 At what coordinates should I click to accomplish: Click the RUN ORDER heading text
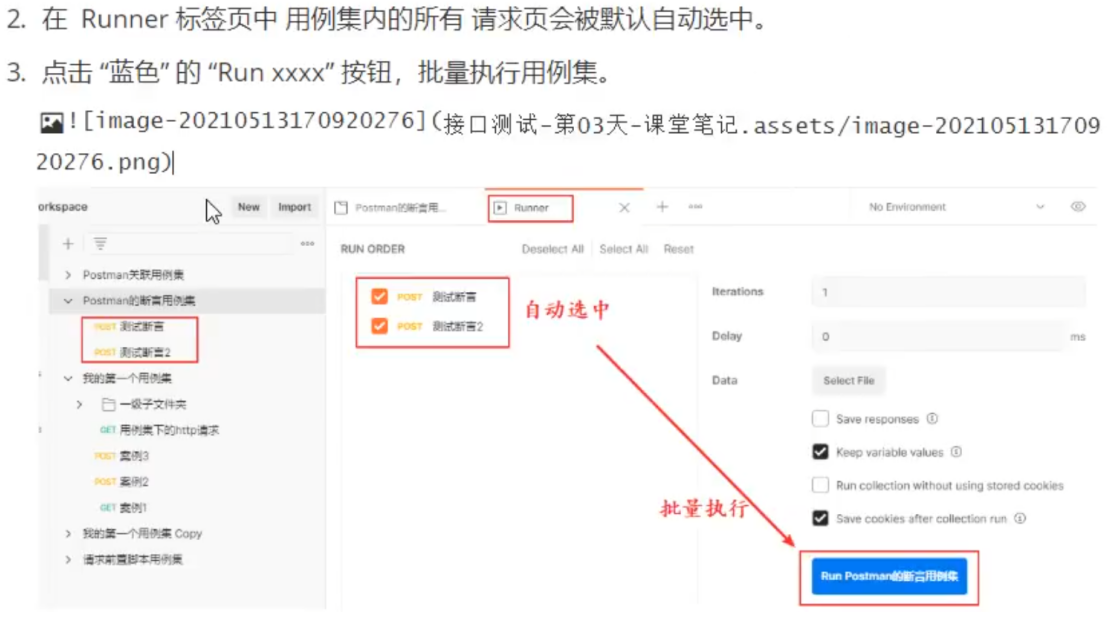tap(372, 249)
